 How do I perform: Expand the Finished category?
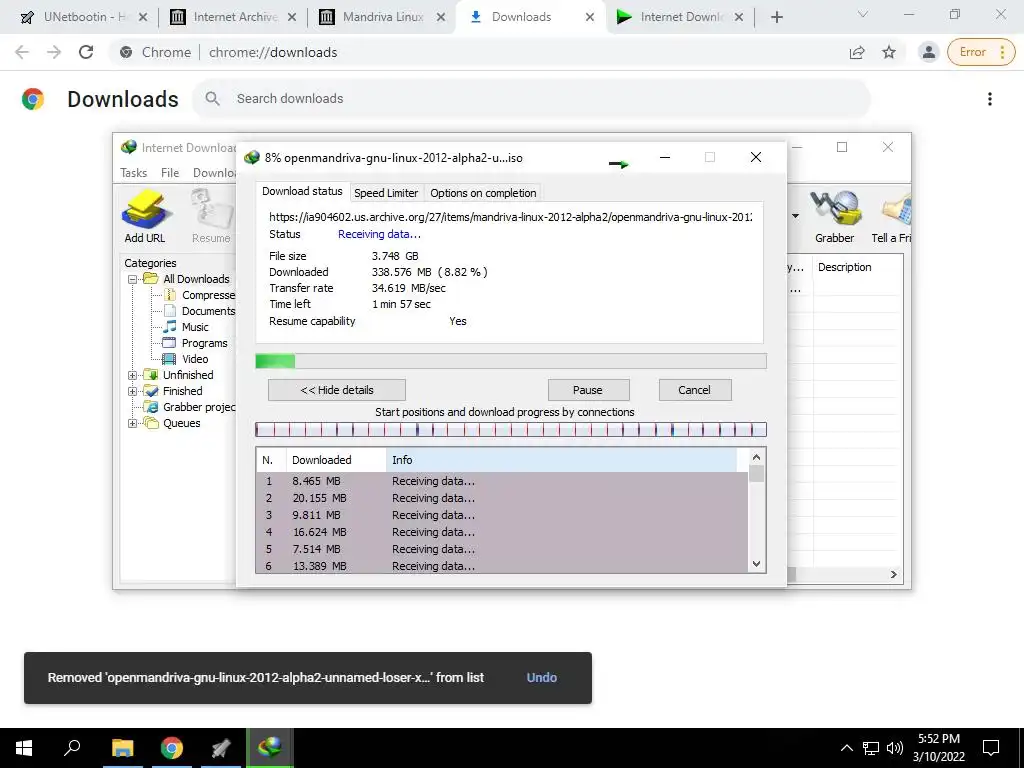133,392
